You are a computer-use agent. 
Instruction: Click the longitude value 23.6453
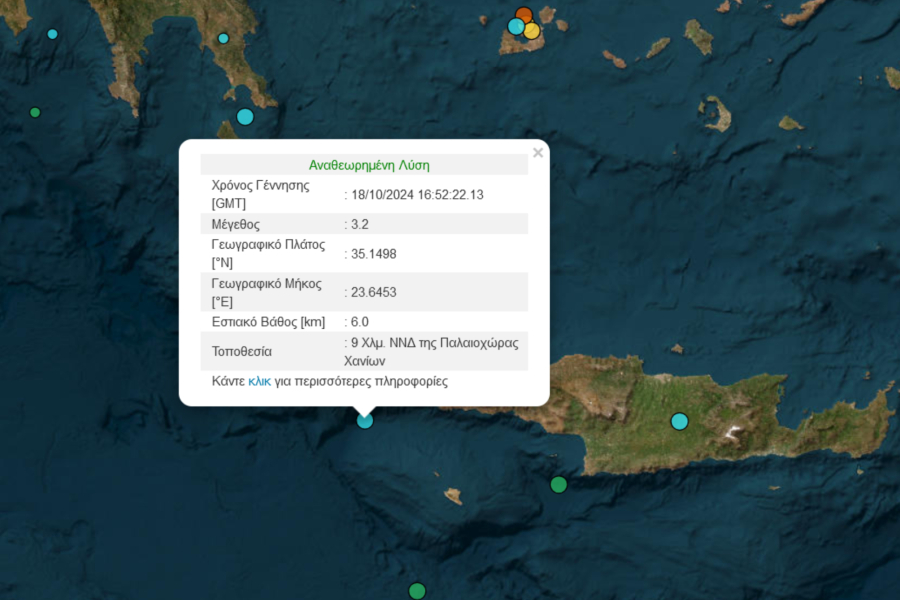pyautogui.click(x=373, y=292)
